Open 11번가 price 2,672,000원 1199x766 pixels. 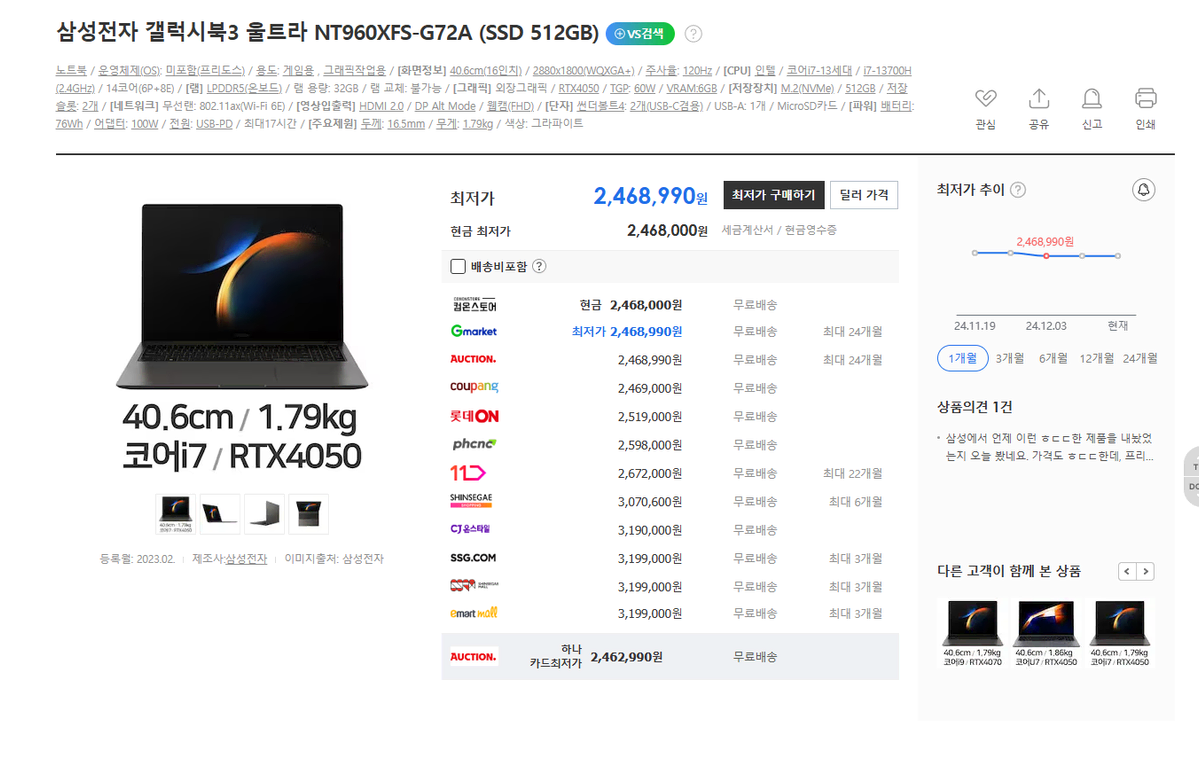pos(650,473)
